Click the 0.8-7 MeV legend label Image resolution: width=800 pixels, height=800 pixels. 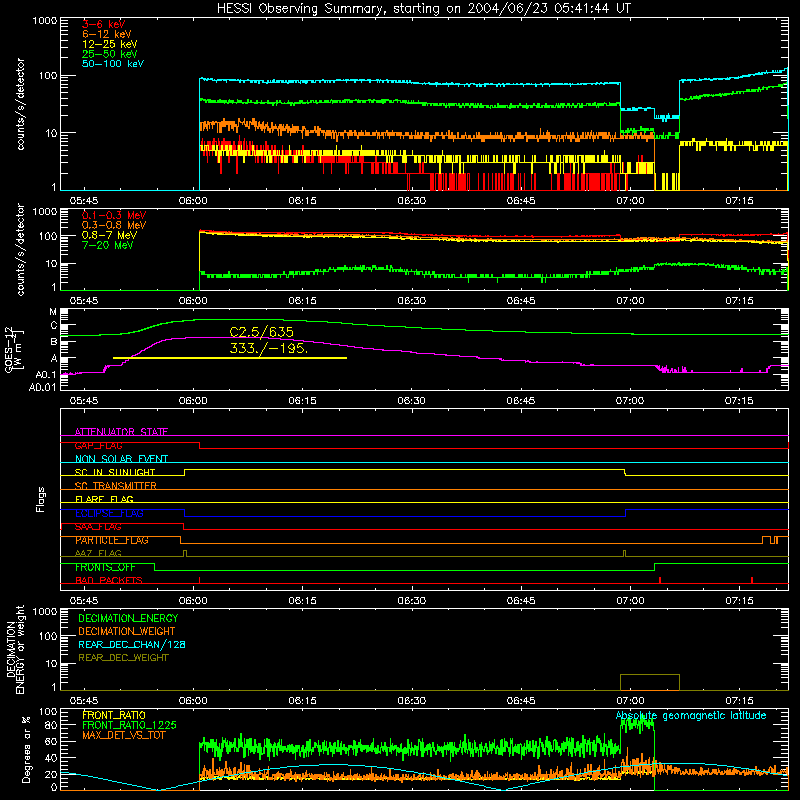pyautogui.click(x=109, y=235)
